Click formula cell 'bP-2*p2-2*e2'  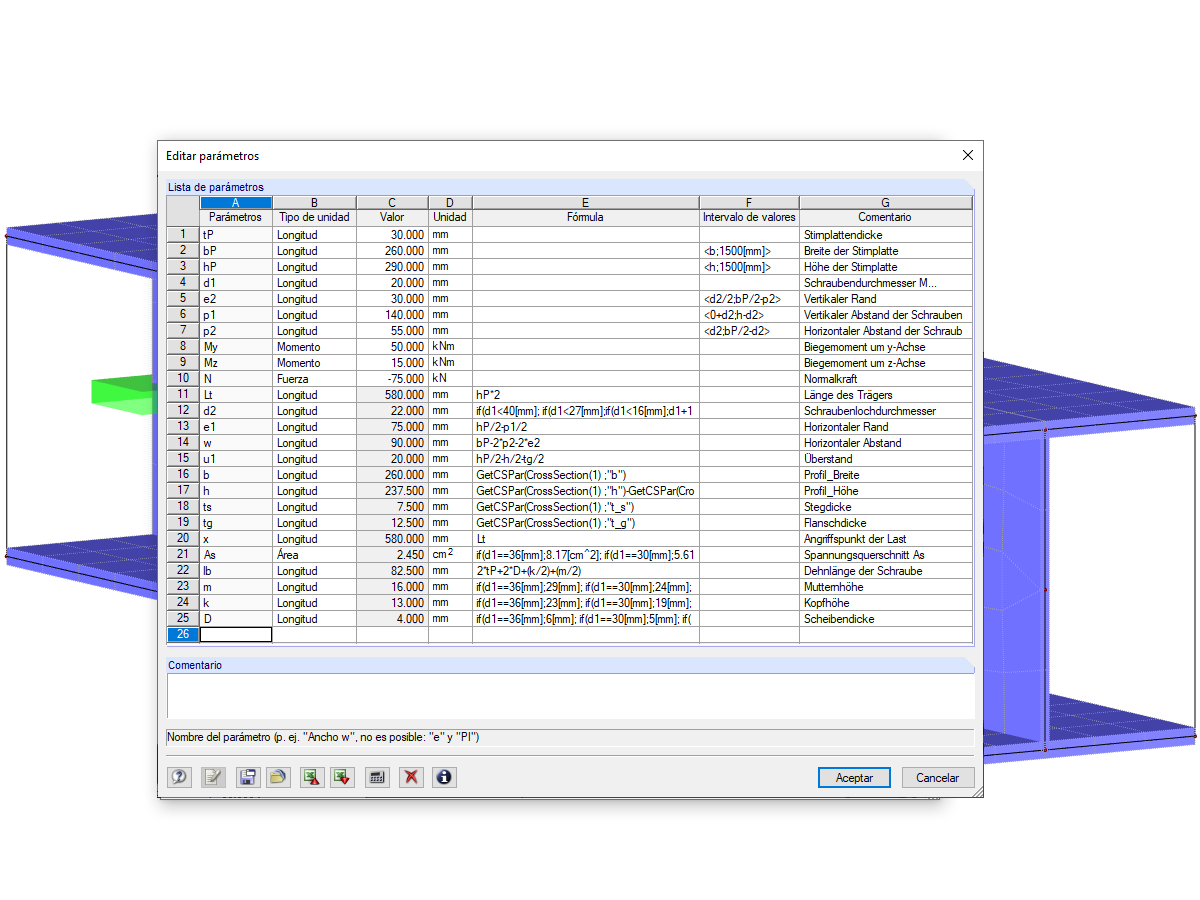pos(585,443)
